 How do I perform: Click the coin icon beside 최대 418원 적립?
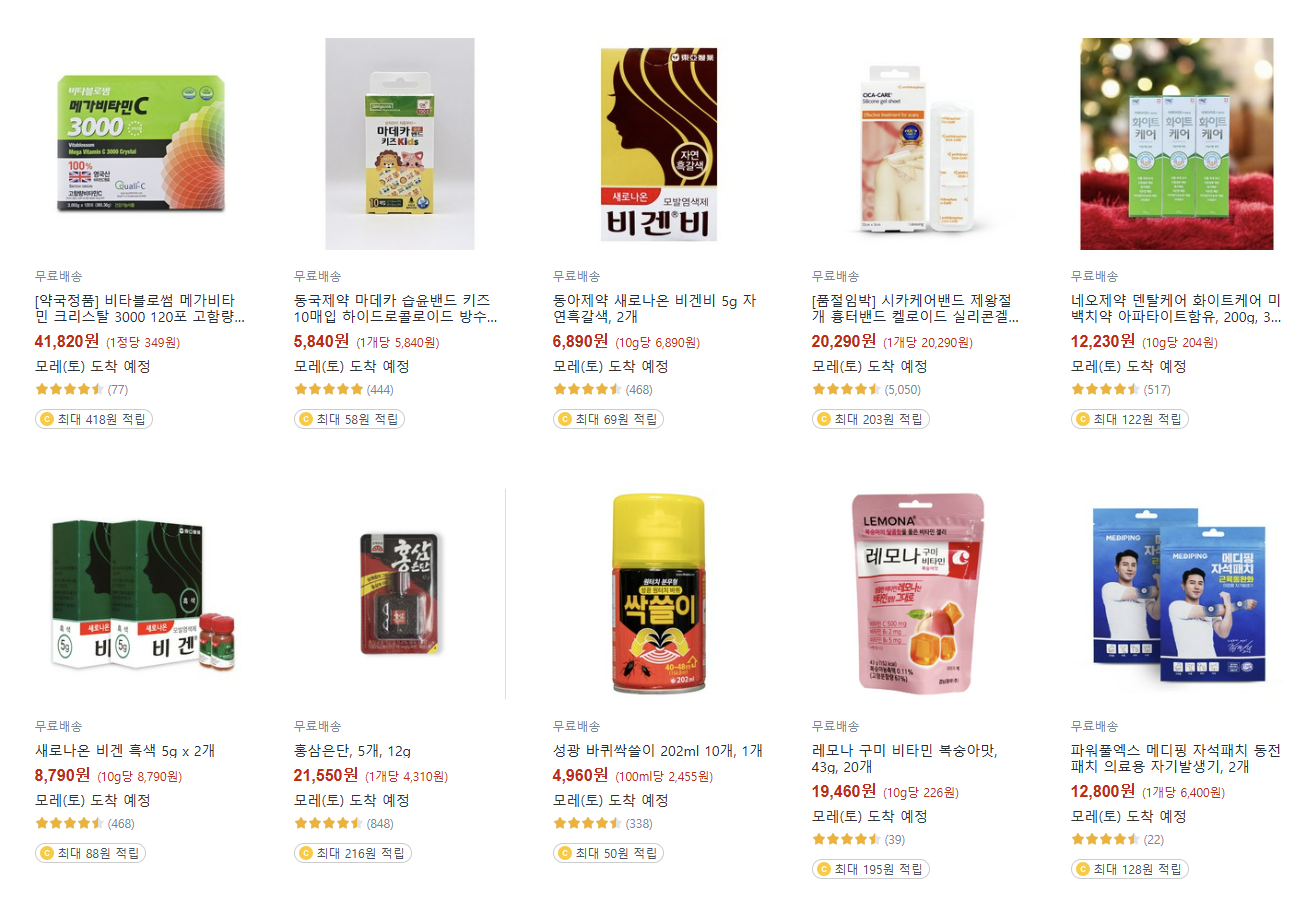coord(46,419)
